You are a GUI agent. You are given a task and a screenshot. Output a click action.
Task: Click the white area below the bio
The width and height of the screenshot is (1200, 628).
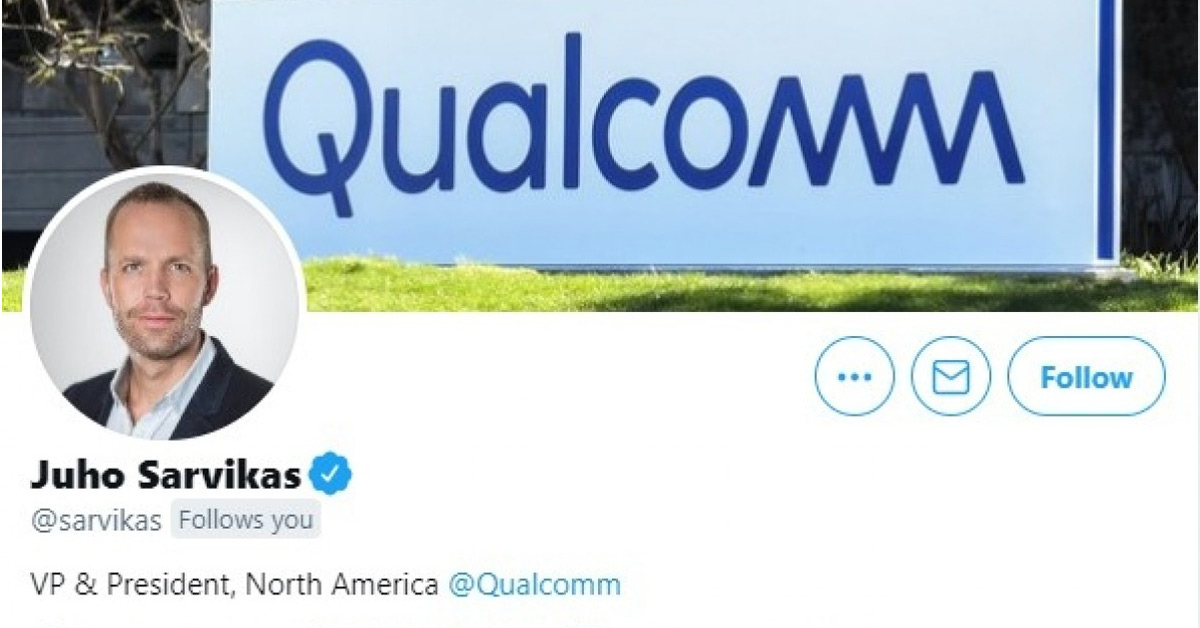click(600, 615)
